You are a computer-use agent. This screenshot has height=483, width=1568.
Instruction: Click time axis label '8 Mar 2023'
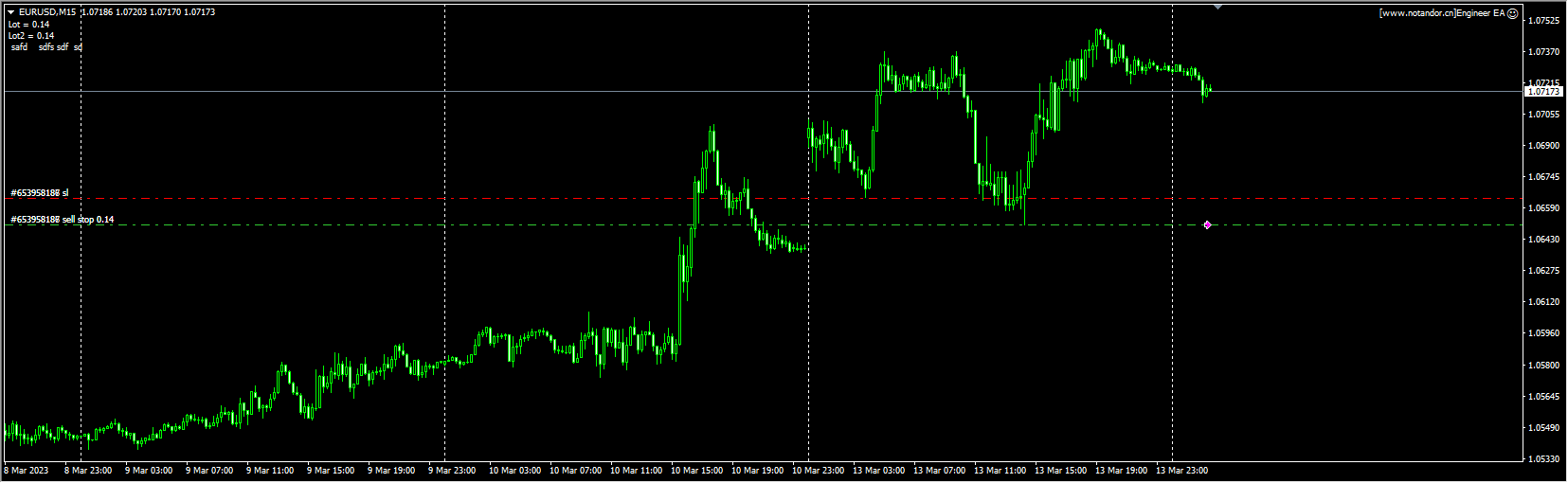pyautogui.click(x=27, y=471)
